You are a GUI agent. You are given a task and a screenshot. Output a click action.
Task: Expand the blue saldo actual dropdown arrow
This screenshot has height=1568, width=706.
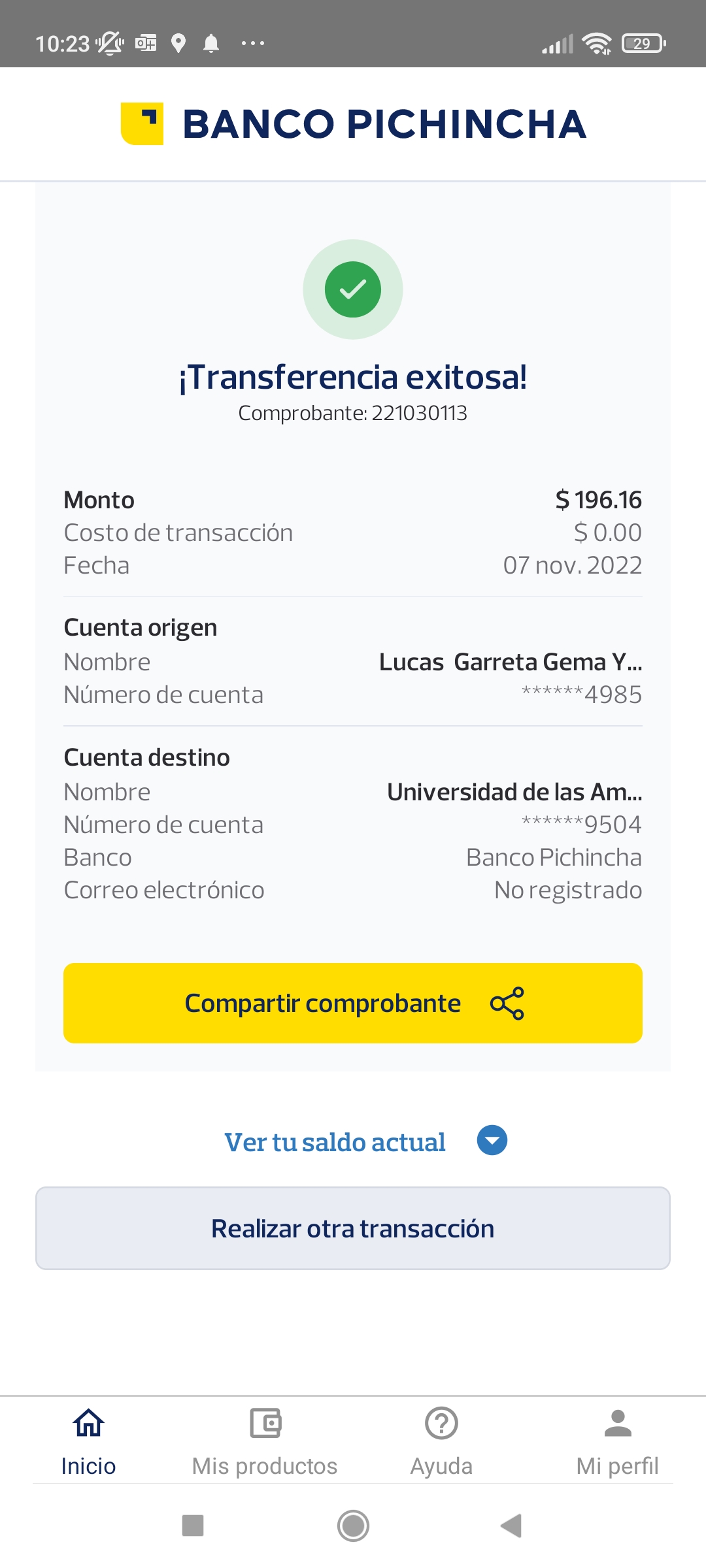coord(492,1140)
